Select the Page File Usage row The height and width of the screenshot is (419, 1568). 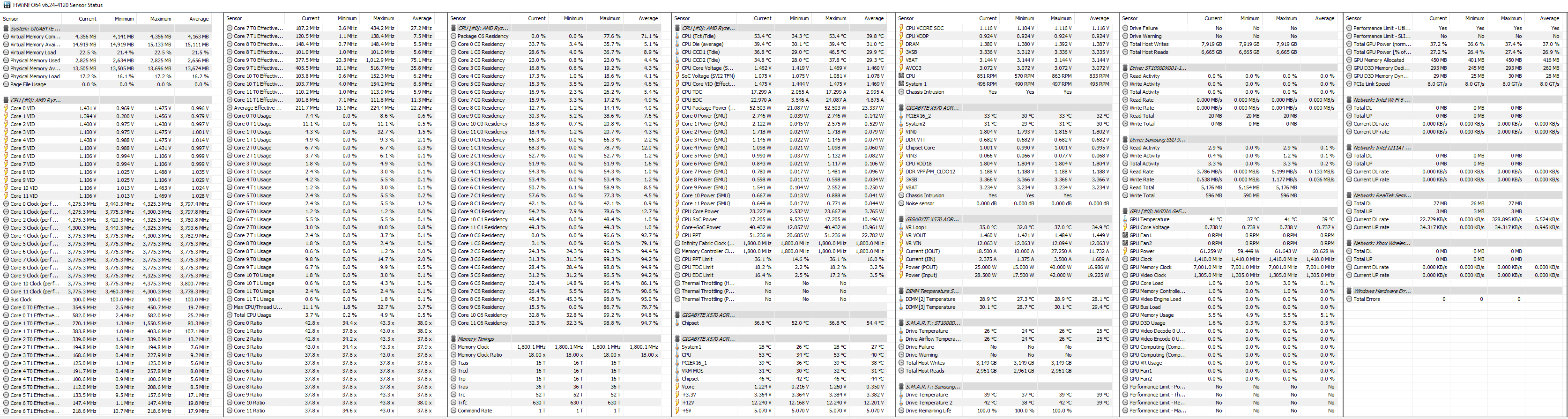point(108,84)
